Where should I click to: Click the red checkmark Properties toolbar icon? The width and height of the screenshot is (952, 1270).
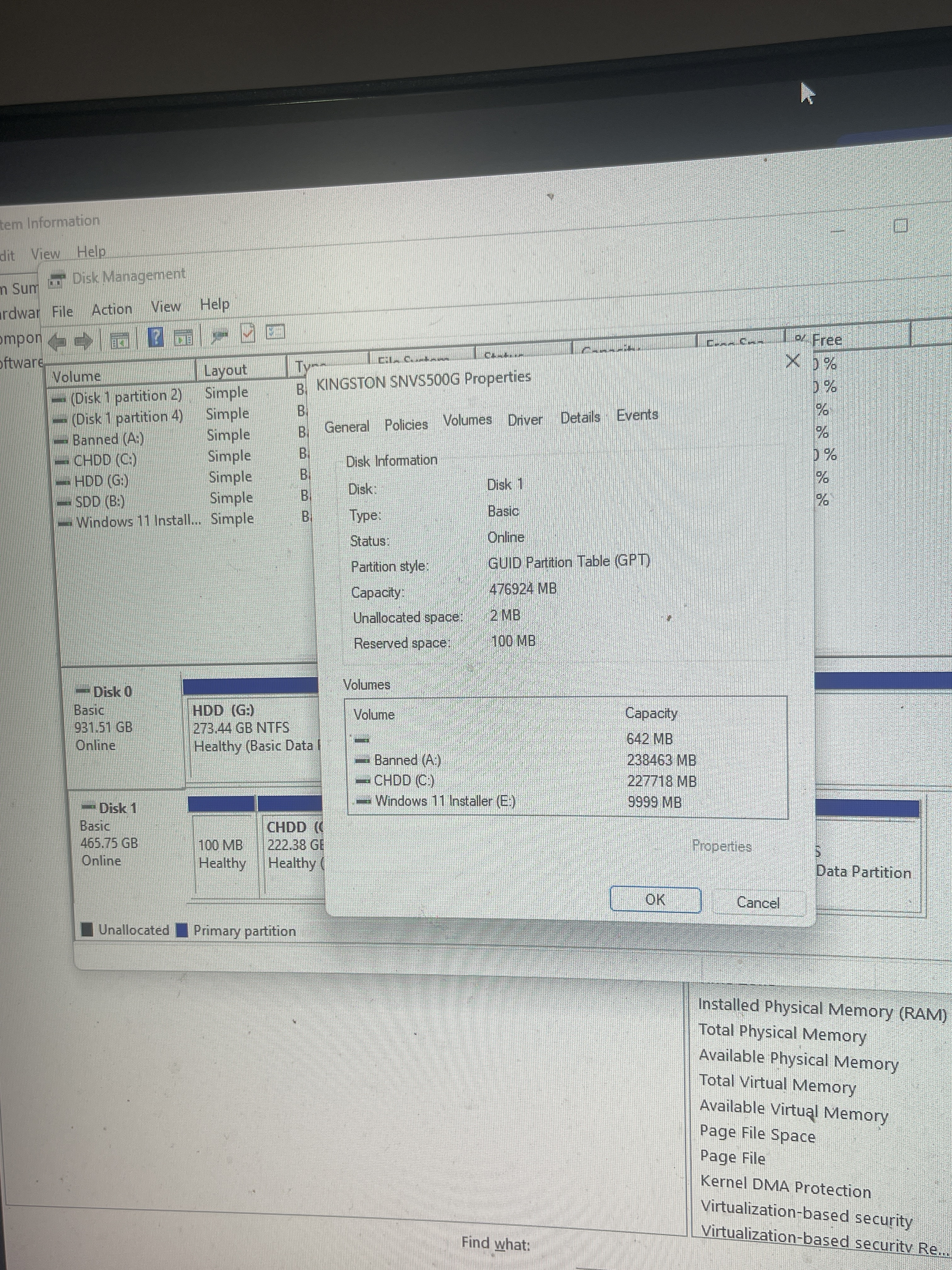[x=247, y=333]
